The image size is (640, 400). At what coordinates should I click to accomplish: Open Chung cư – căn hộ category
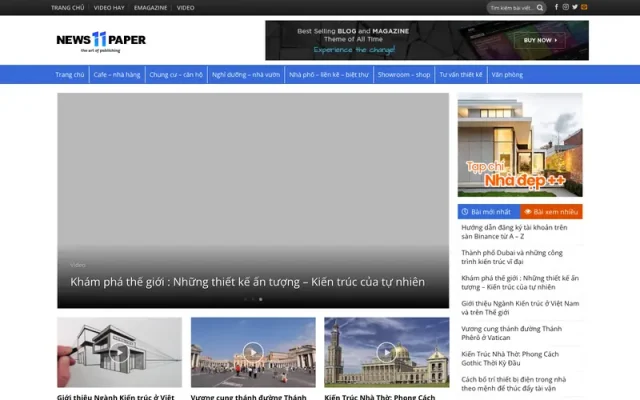176,75
